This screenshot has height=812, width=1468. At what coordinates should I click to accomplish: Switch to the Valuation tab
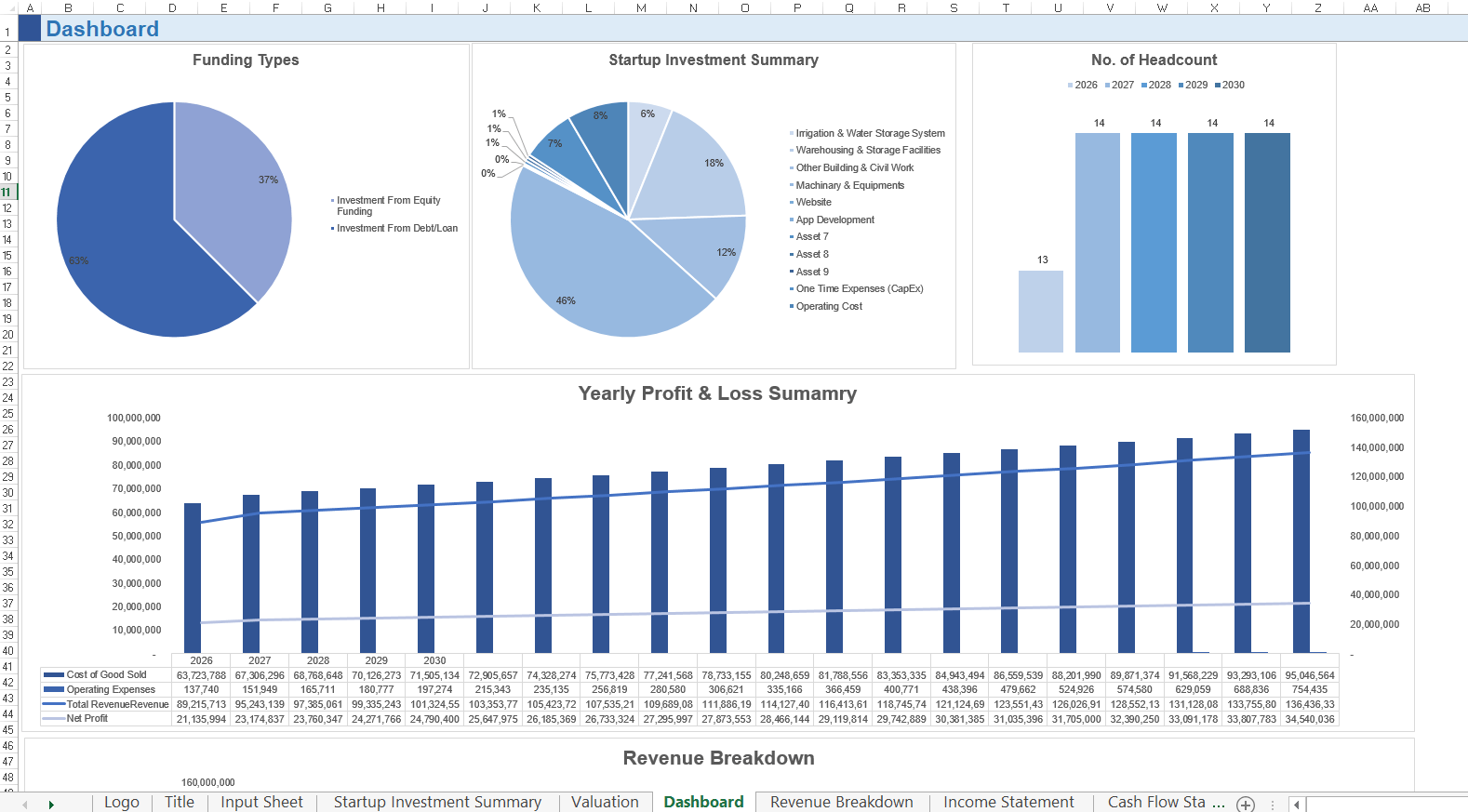[x=605, y=803]
